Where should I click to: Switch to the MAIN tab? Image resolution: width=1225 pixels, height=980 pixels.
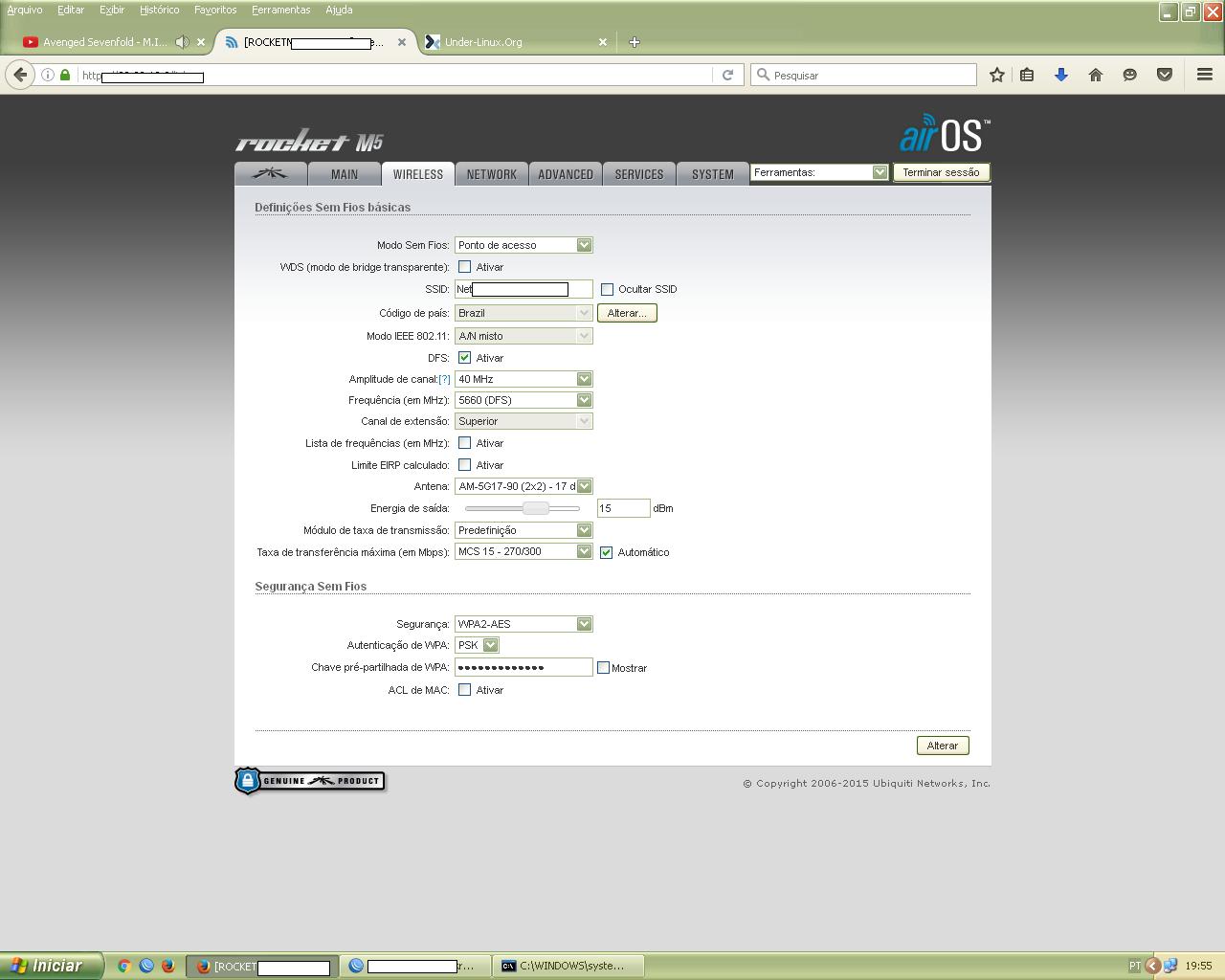point(345,173)
